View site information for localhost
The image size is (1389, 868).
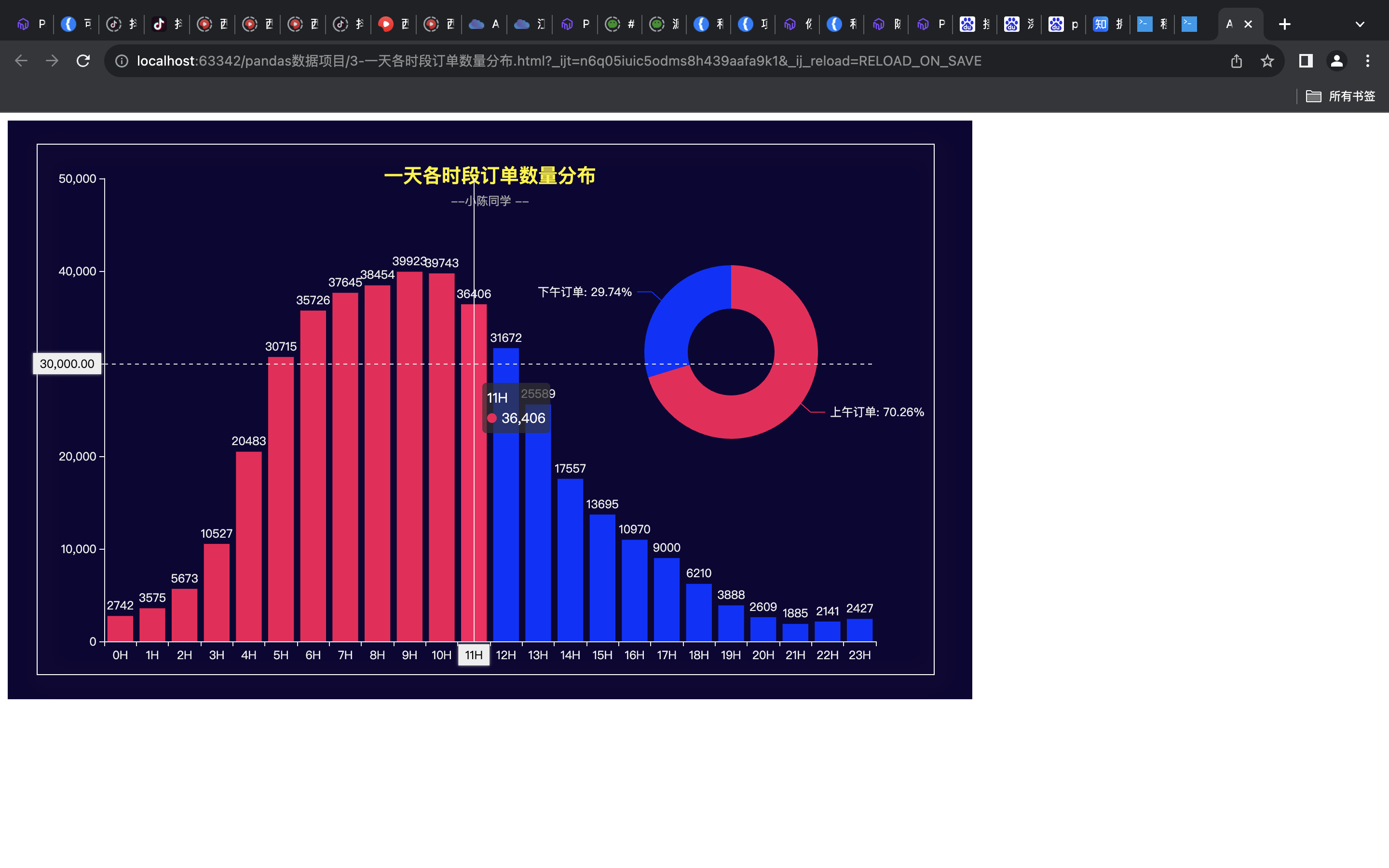pos(122,61)
